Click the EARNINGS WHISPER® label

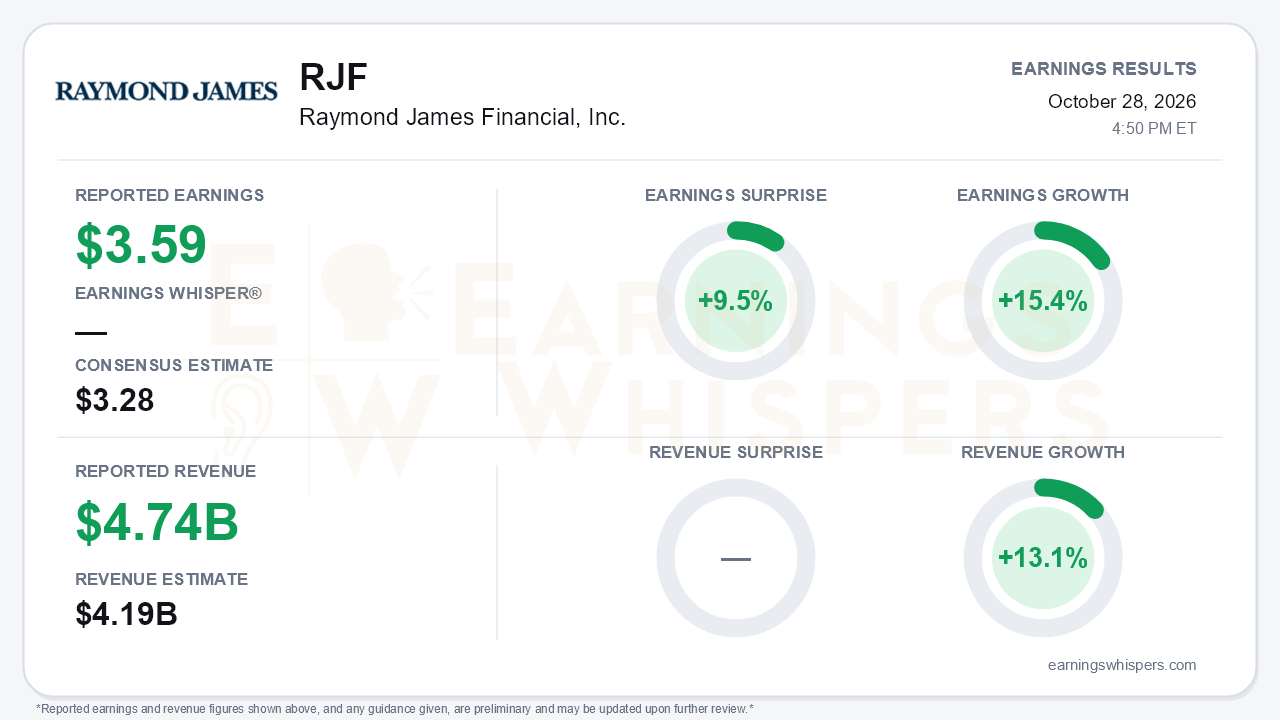click(168, 294)
